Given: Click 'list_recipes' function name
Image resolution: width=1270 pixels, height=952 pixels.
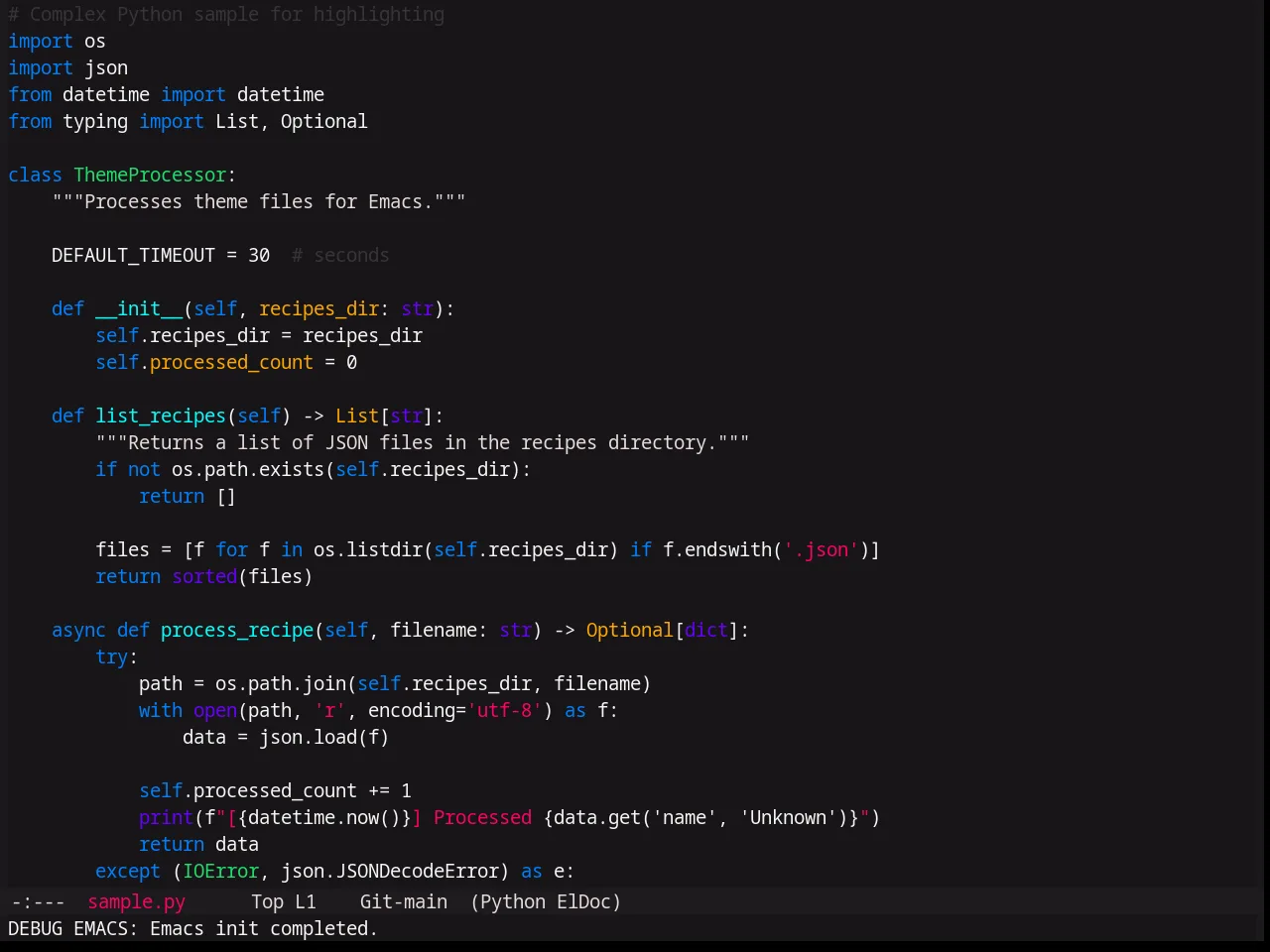Looking at the screenshot, I should [x=161, y=416].
